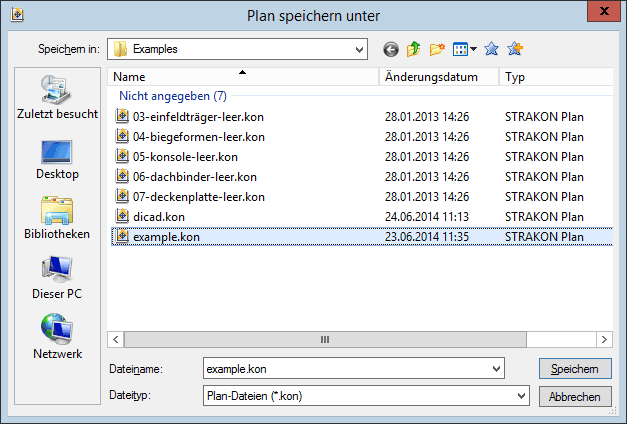Open Zuletzt besucht in sidebar

coord(56,98)
